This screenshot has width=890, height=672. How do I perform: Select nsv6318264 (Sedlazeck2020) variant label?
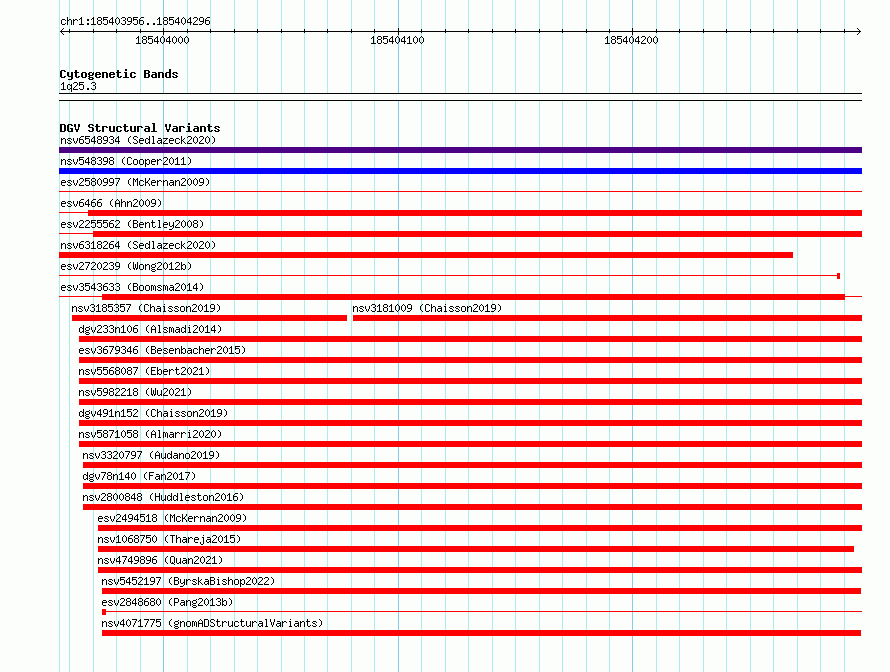point(138,245)
